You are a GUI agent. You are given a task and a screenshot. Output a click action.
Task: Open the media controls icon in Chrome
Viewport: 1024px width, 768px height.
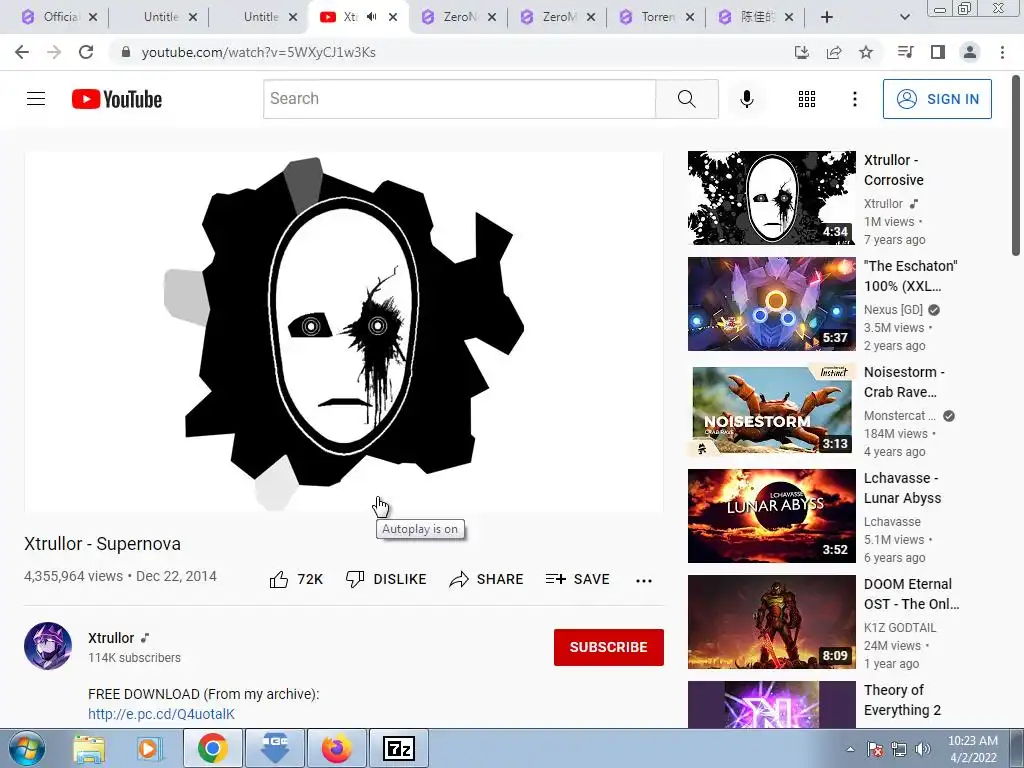pyautogui.click(x=905, y=52)
